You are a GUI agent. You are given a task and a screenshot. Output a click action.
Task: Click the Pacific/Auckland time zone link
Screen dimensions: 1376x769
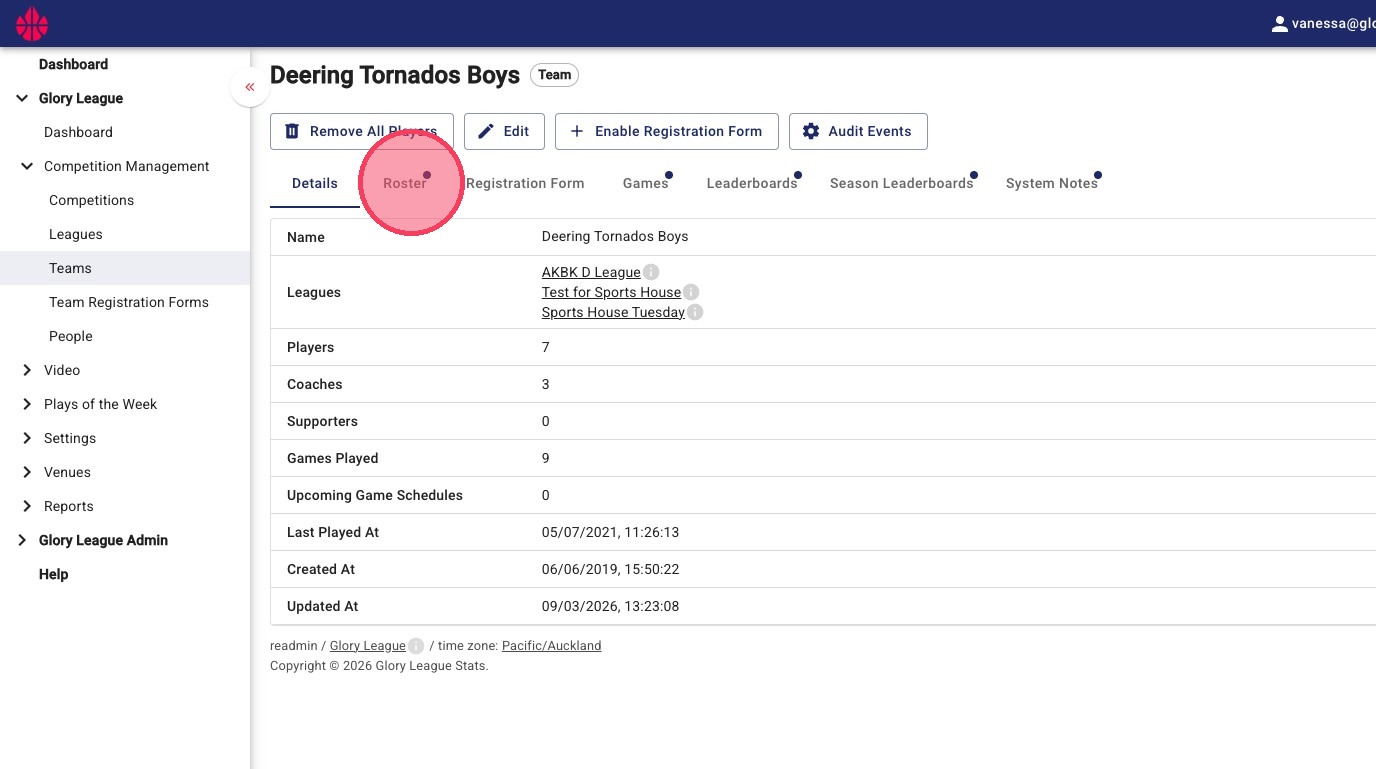point(552,646)
